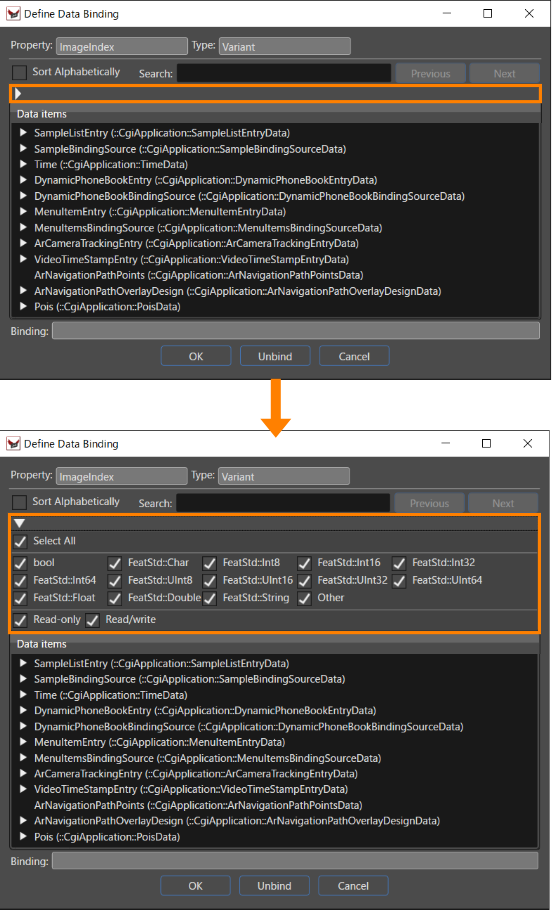
Task: Uncheck the bool type filter
Action: (x=20, y=563)
